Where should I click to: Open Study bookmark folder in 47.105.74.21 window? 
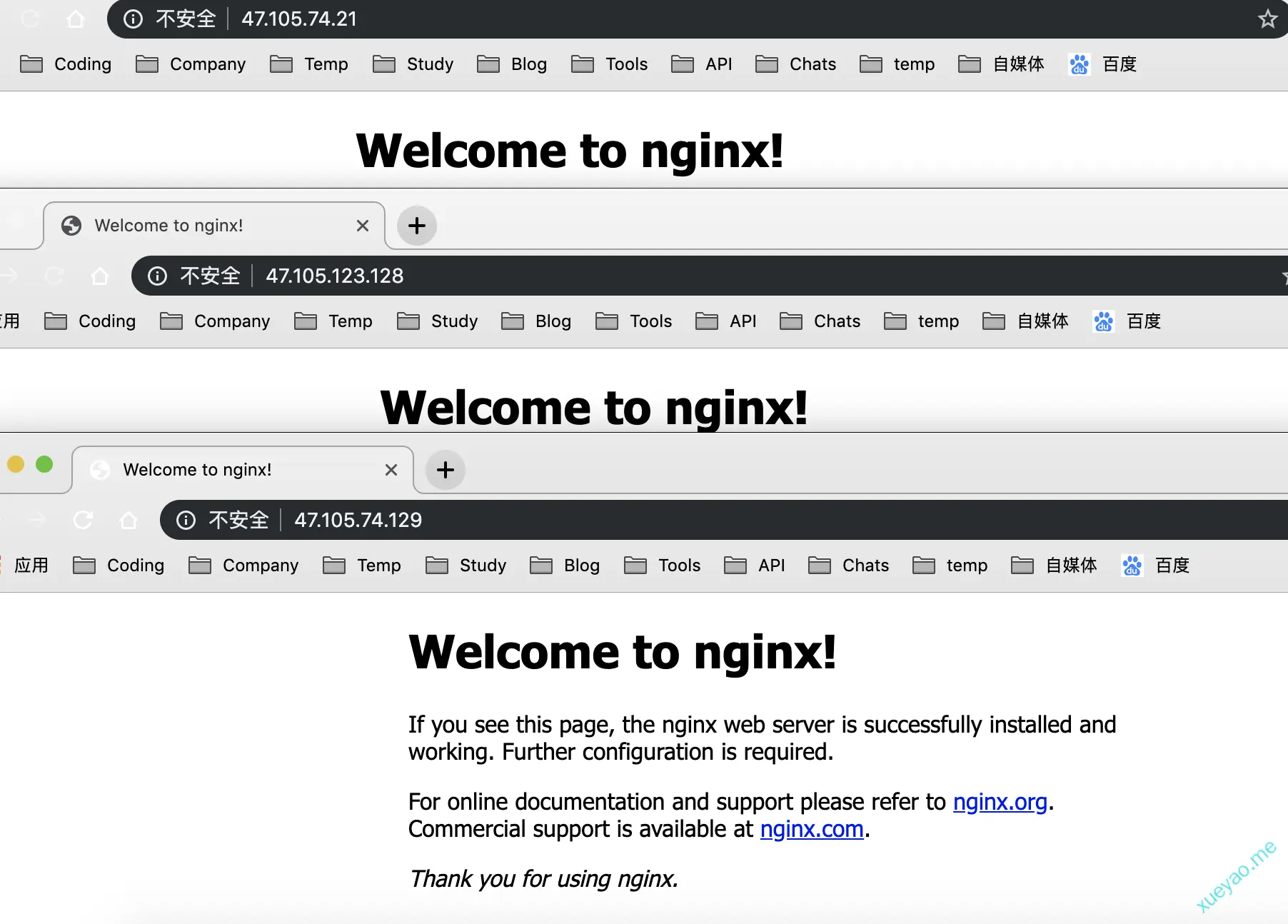pos(413,64)
